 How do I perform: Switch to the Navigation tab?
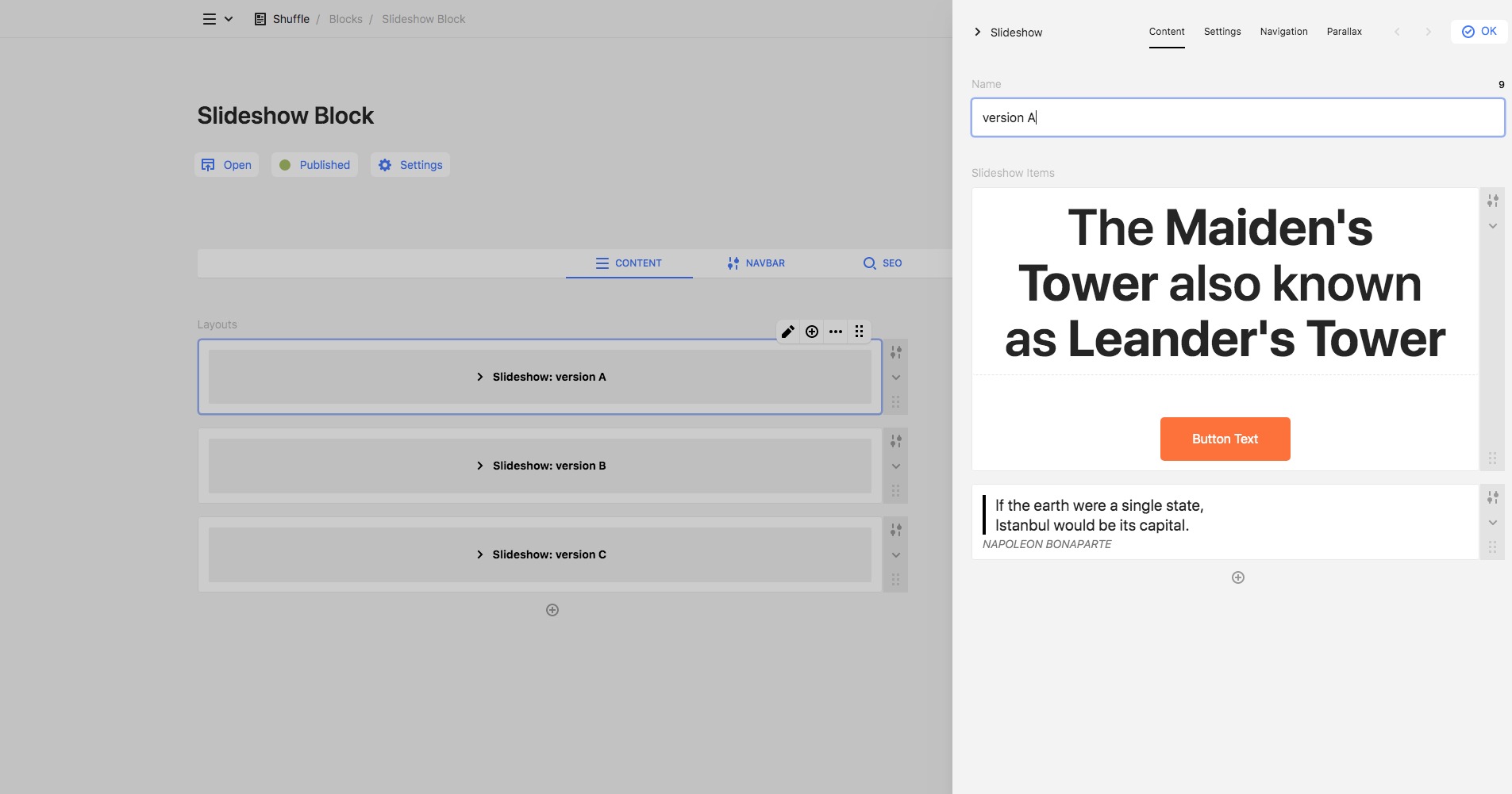(x=1283, y=32)
